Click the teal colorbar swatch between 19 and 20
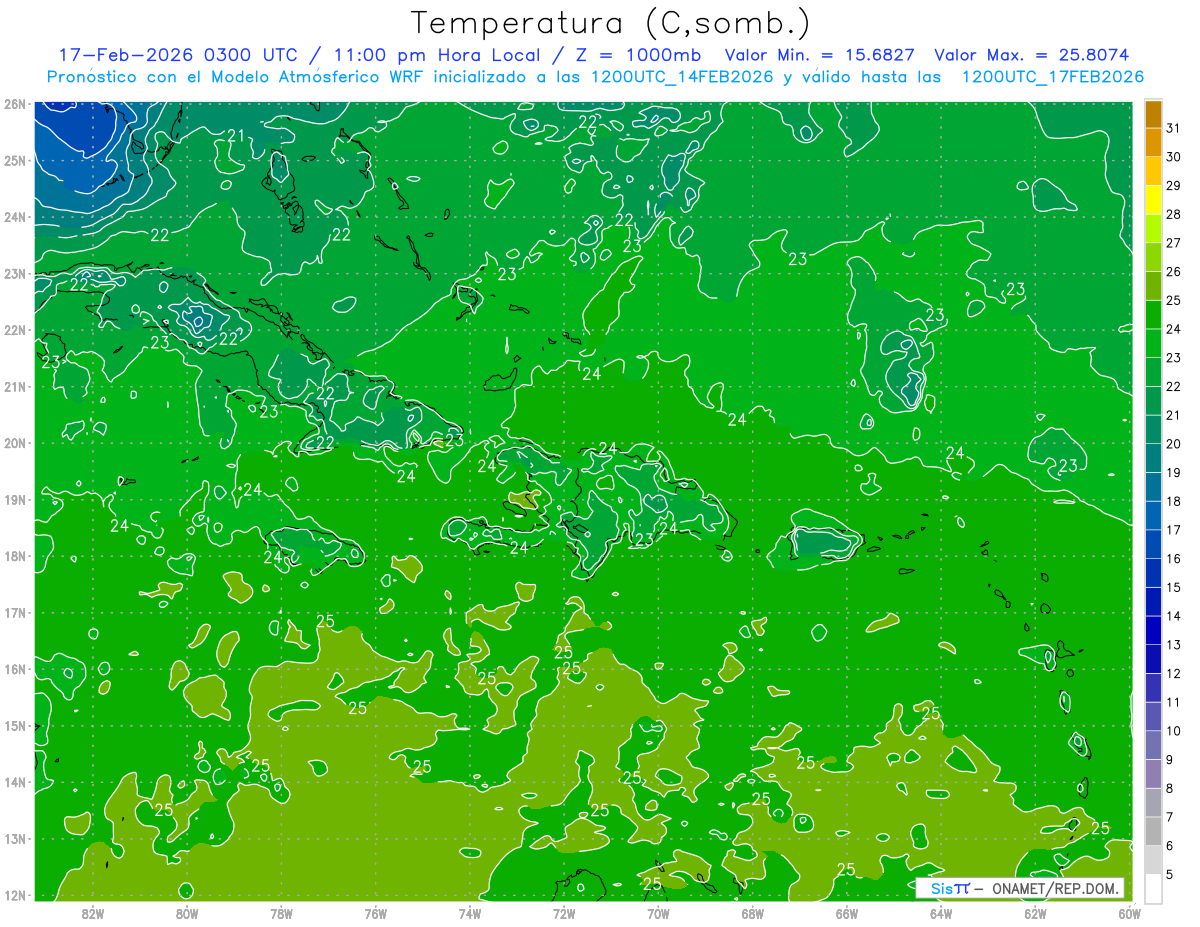The height and width of the screenshot is (927, 1200). 1153,458
